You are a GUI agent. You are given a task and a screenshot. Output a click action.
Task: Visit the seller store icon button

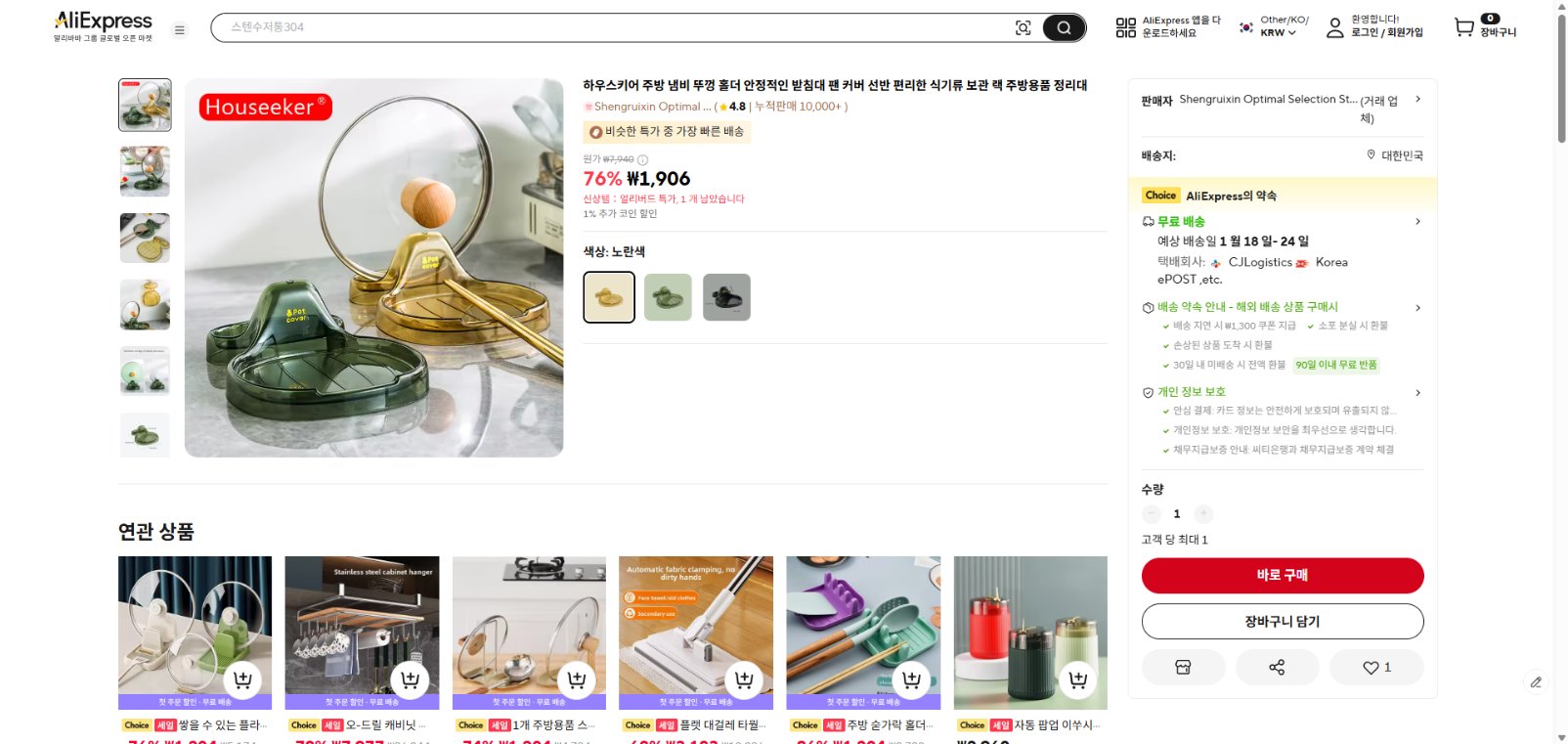[x=1183, y=667]
